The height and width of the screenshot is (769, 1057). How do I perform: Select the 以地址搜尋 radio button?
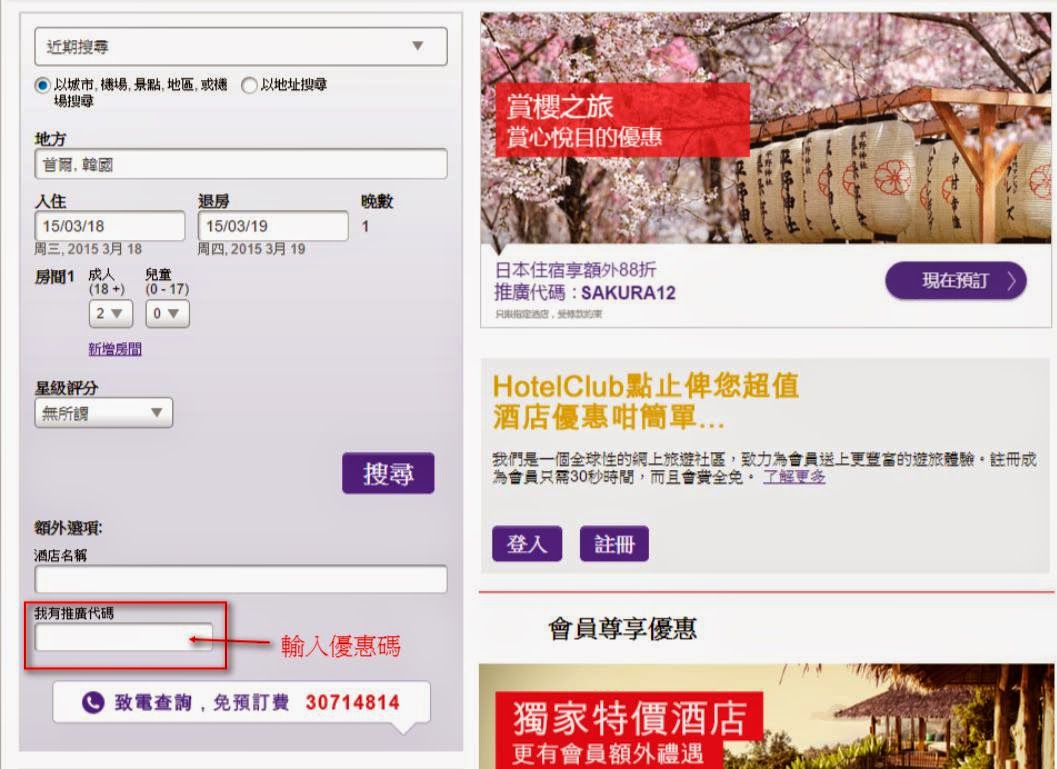tap(249, 86)
